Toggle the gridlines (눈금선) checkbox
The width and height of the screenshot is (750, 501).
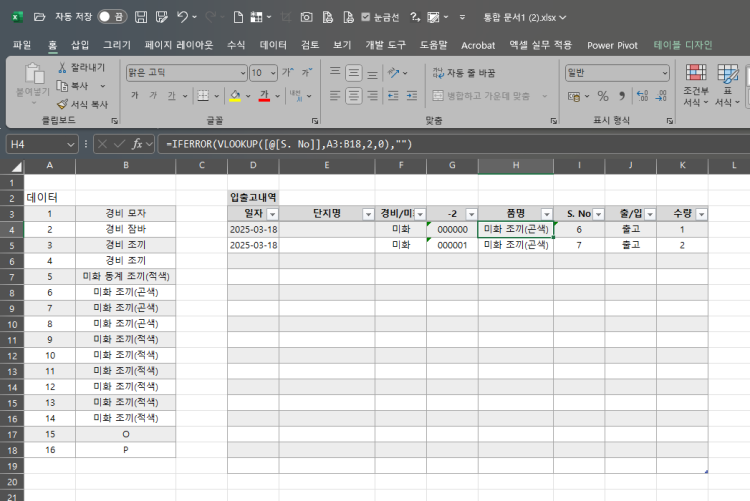366,17
